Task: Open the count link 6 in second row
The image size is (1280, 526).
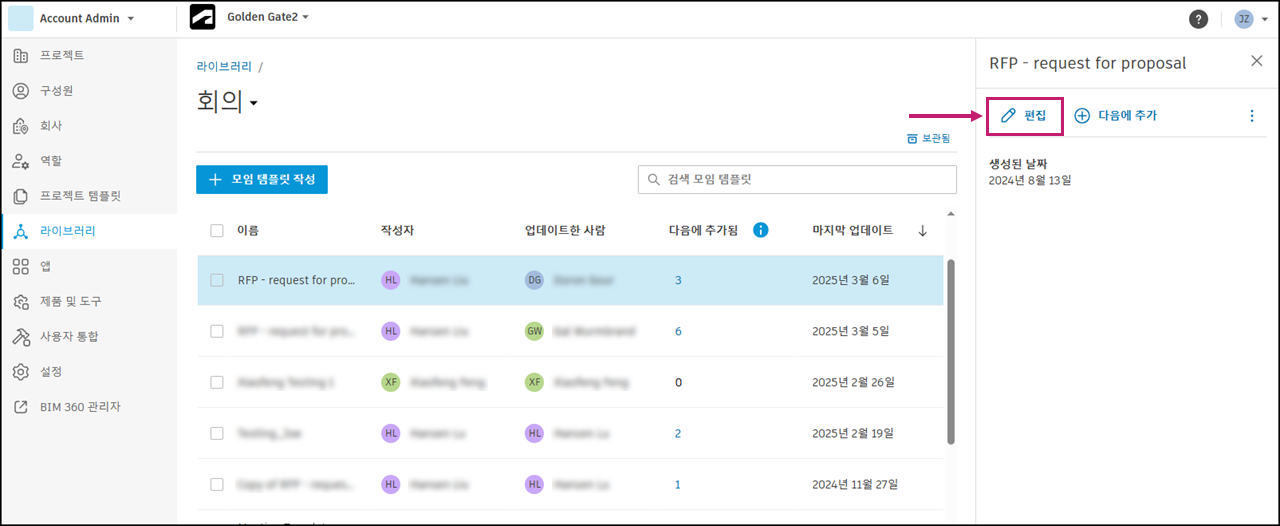Action: [678, 331]
